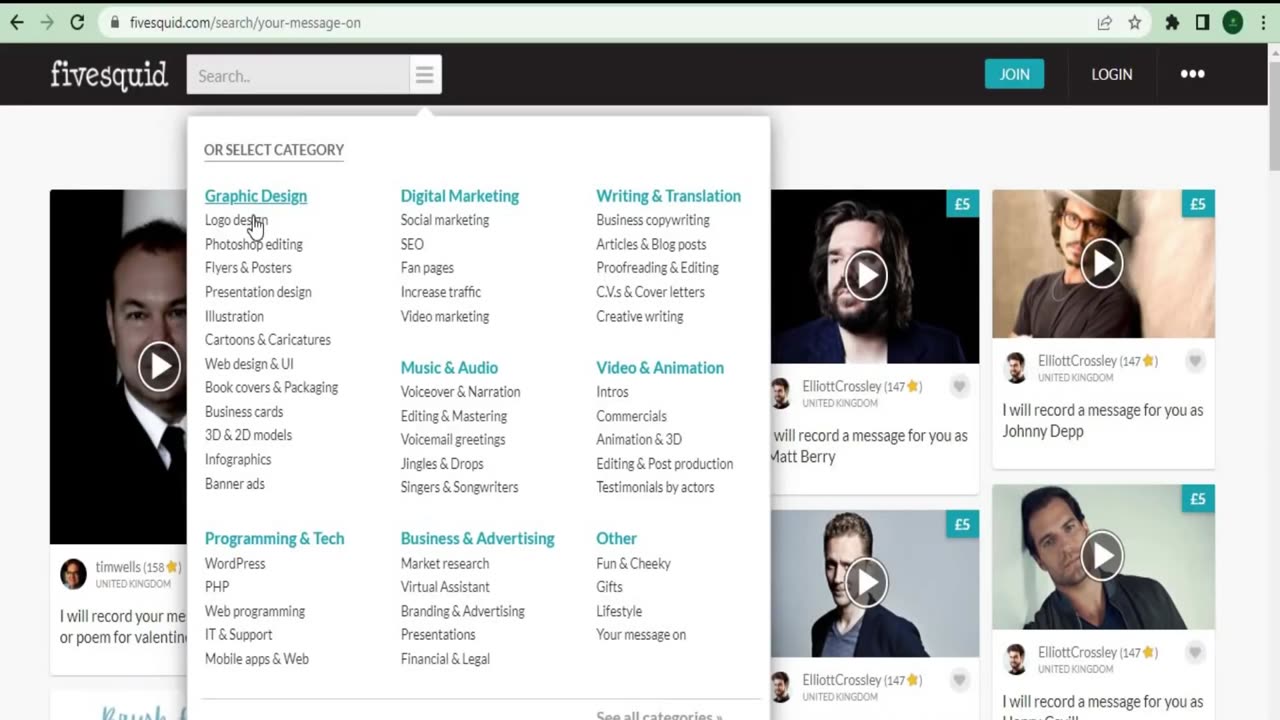Screen dimensions: 1280x720
Task: Open the Chrome three-dot menu
Action: (1262, 22)
